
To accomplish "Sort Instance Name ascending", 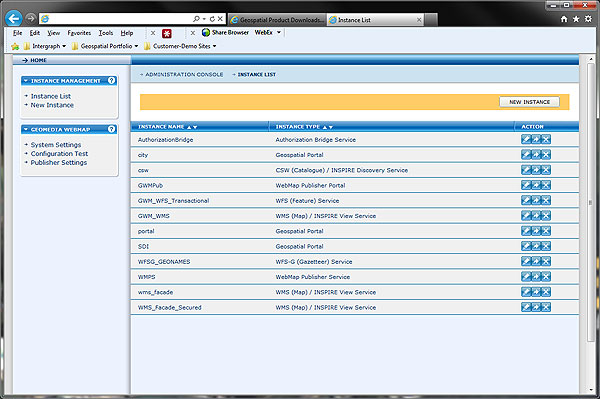I will (189, 127).
